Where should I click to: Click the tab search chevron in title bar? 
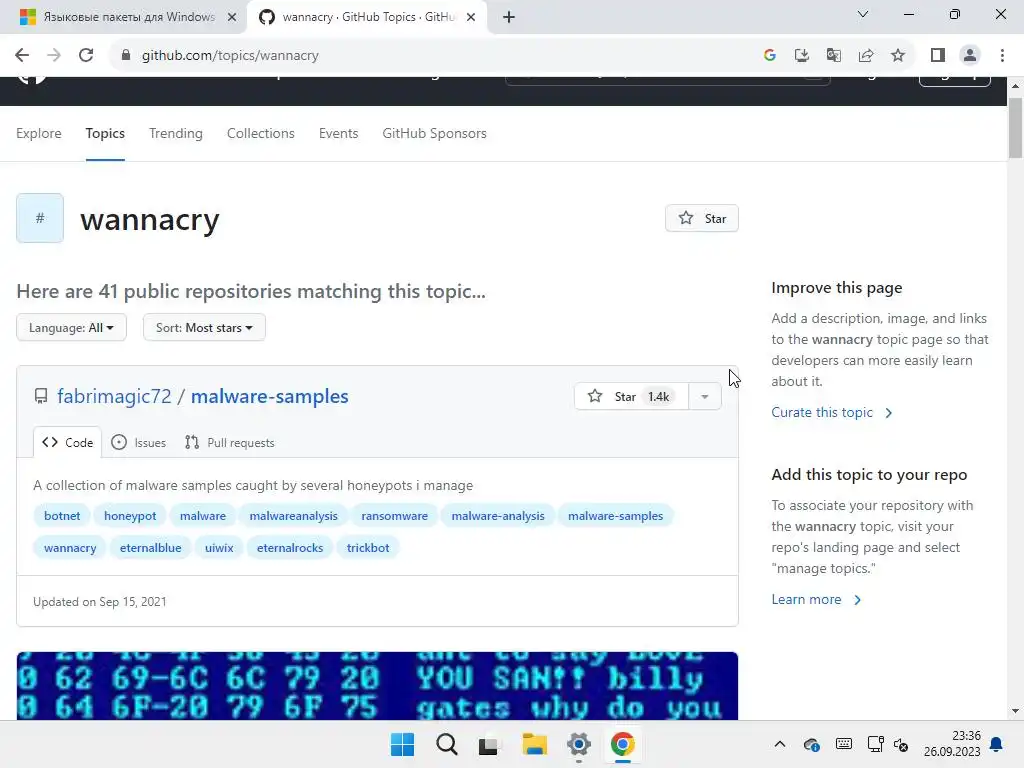(863, 14)
